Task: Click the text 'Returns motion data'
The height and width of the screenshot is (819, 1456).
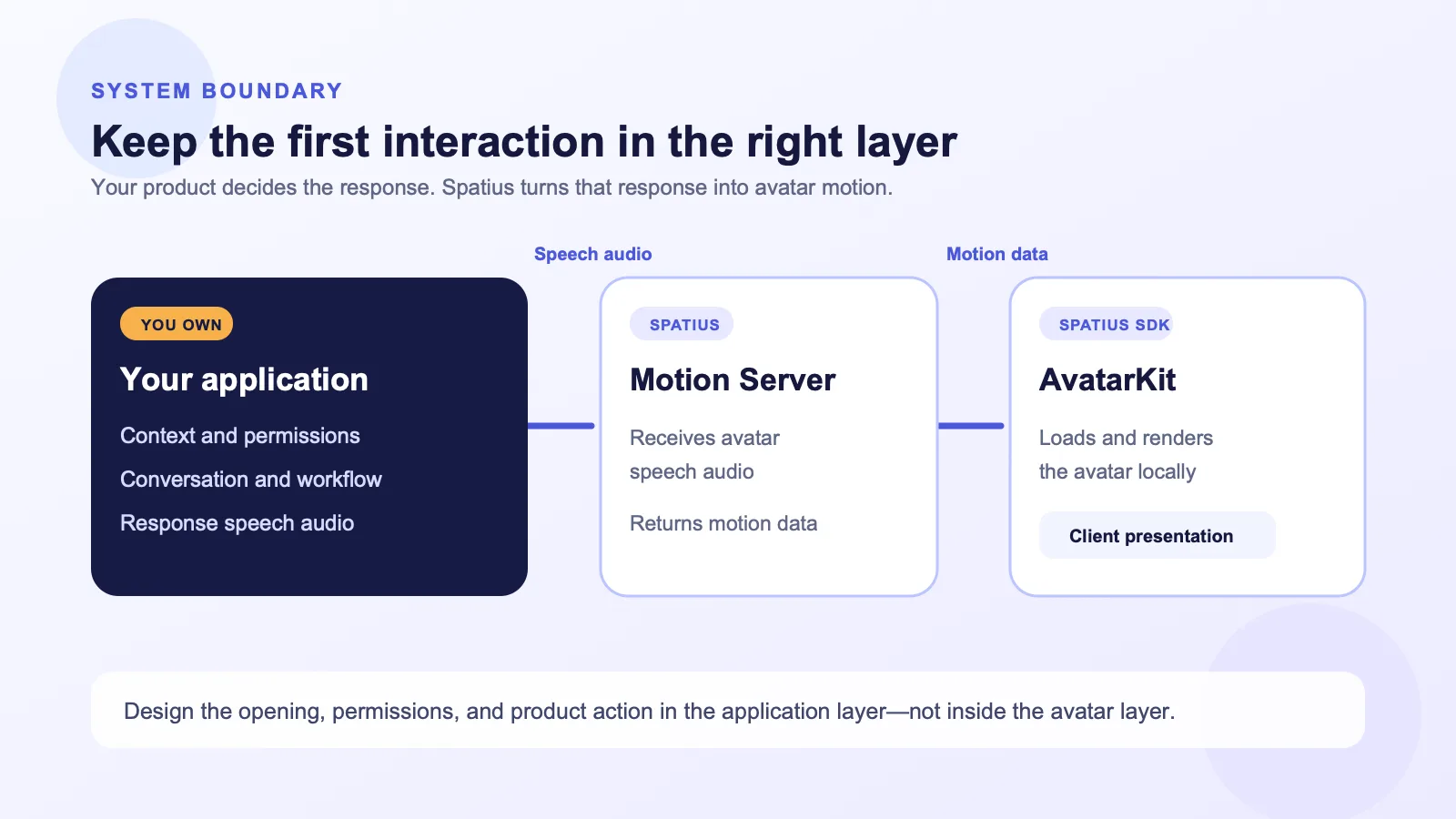Action: coord(723,523)
